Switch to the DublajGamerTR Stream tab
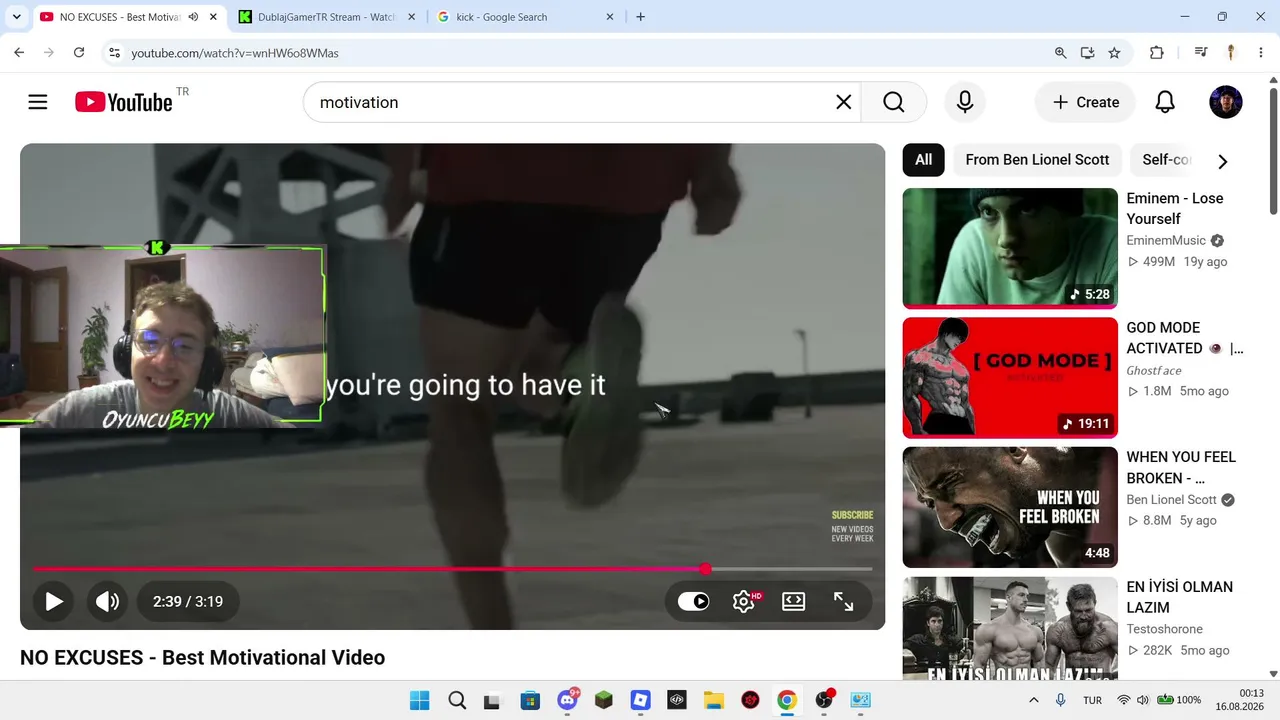Image resolution: width=1280 pixels, height=720 pixels. click(327, 17)
